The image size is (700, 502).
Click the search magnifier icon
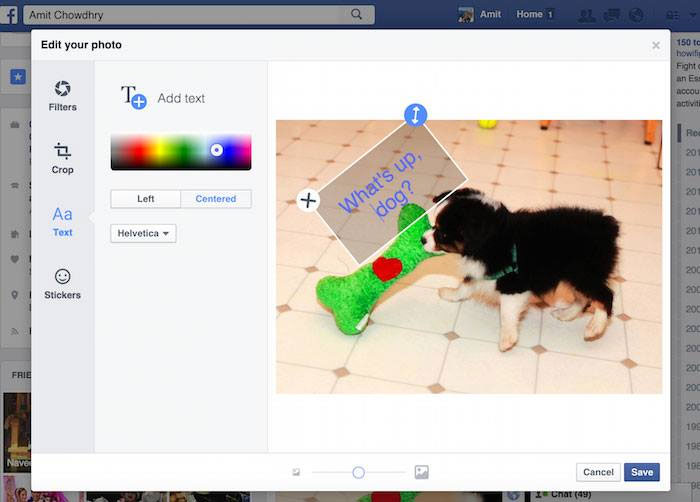356,15
